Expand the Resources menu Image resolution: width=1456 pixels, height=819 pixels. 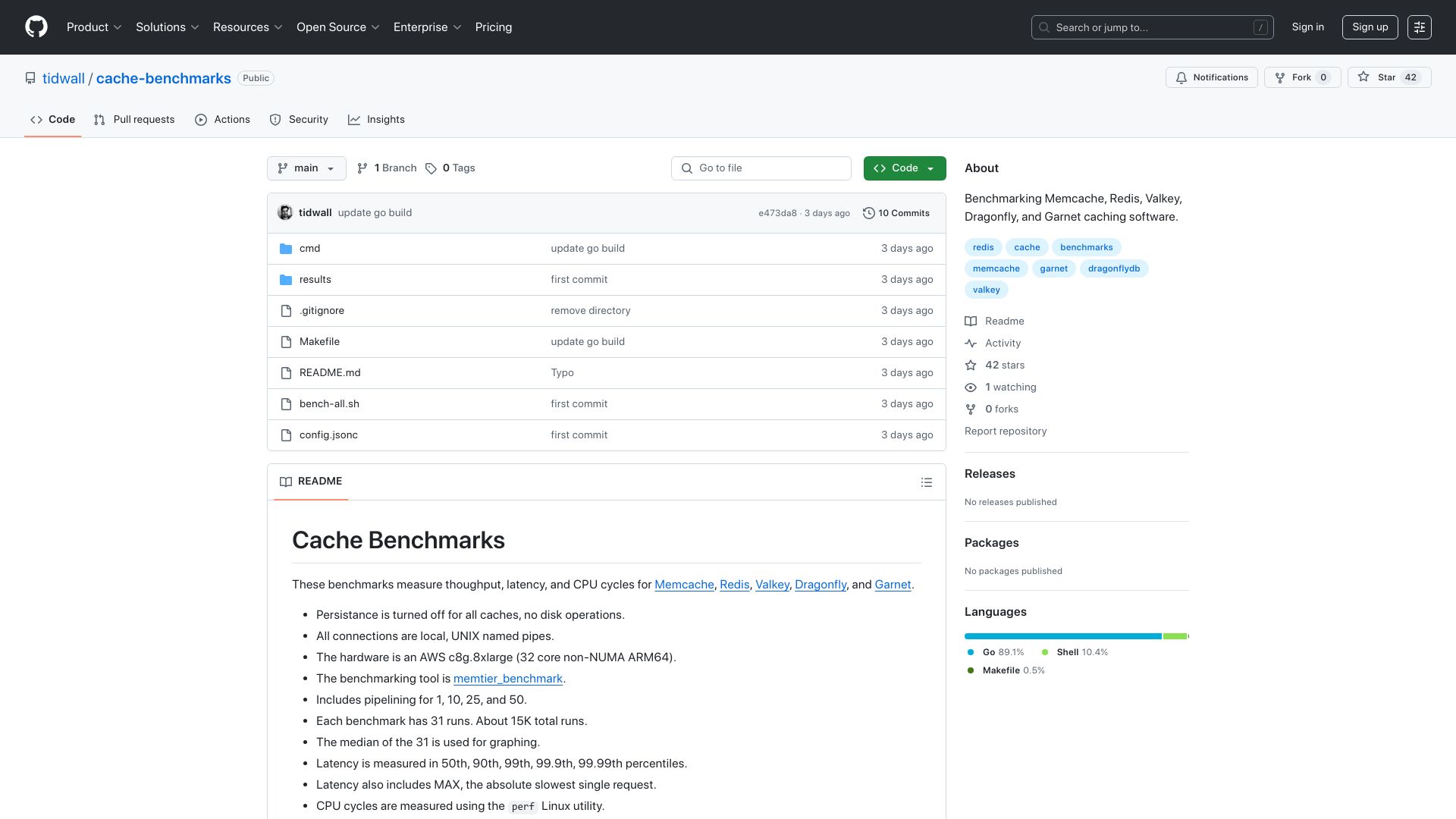(247, 27)
